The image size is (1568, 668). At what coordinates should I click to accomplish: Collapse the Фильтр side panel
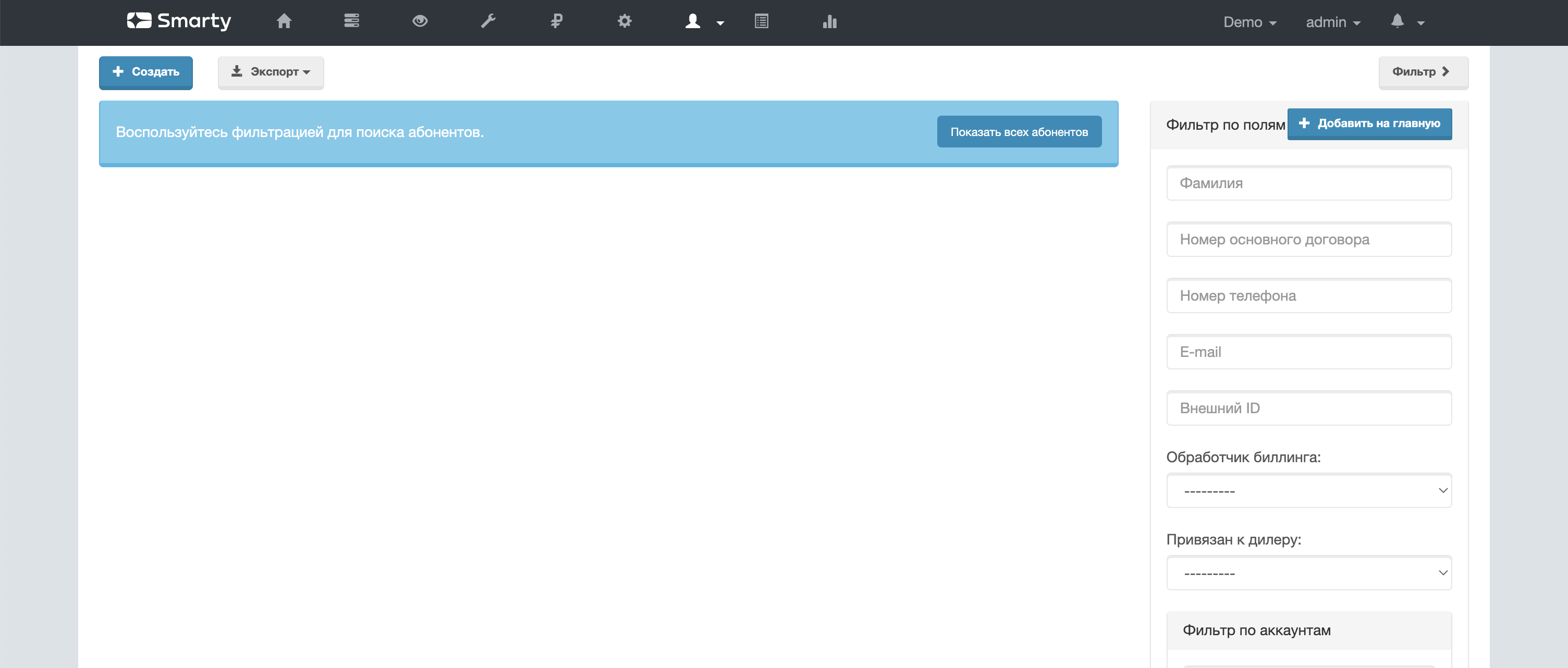(x=1423, y=72)
